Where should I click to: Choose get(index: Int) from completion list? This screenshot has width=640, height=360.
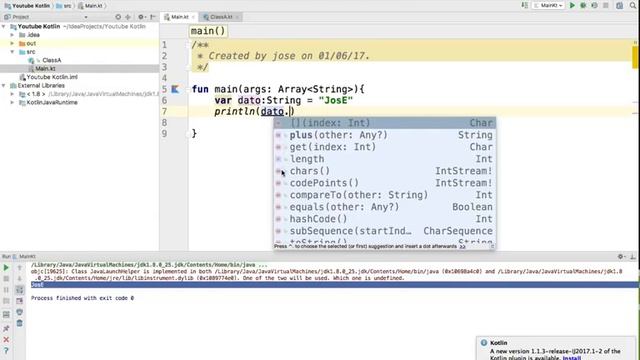point(385,147)
